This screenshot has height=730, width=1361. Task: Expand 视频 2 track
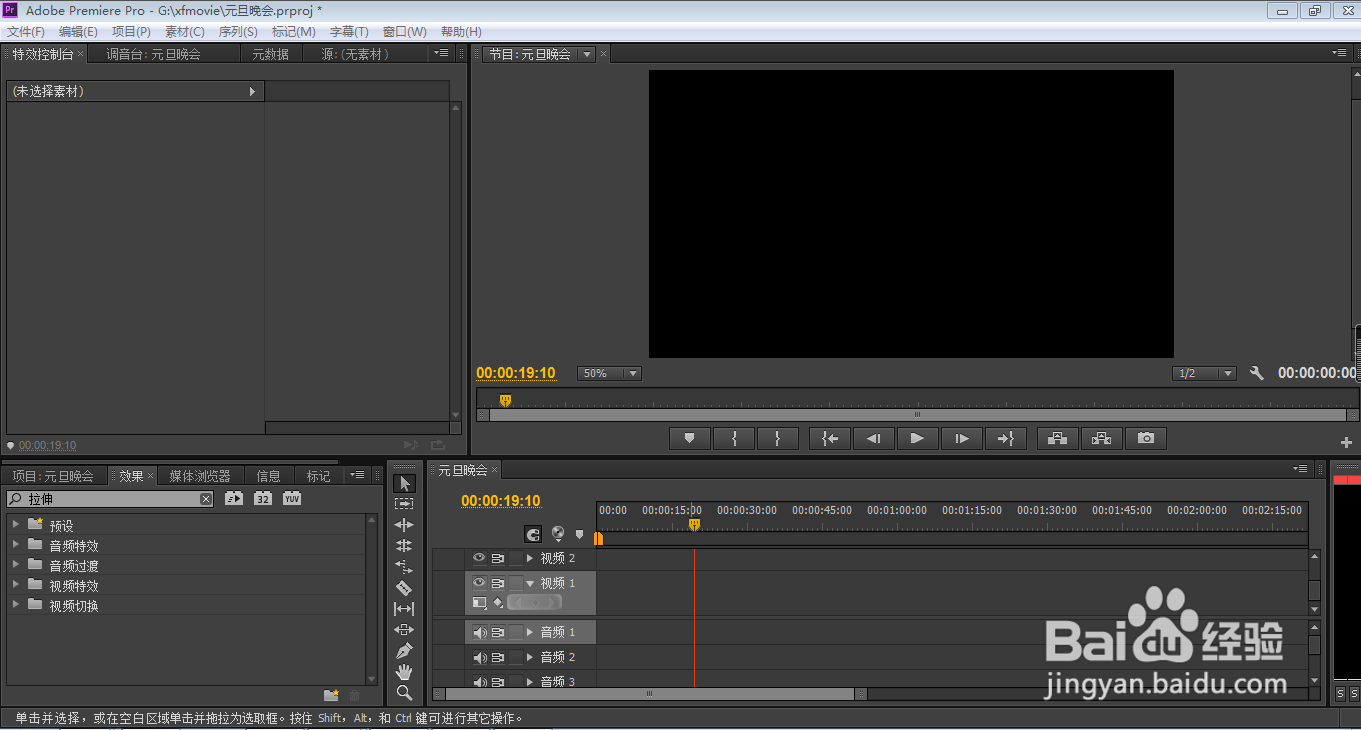530,558
